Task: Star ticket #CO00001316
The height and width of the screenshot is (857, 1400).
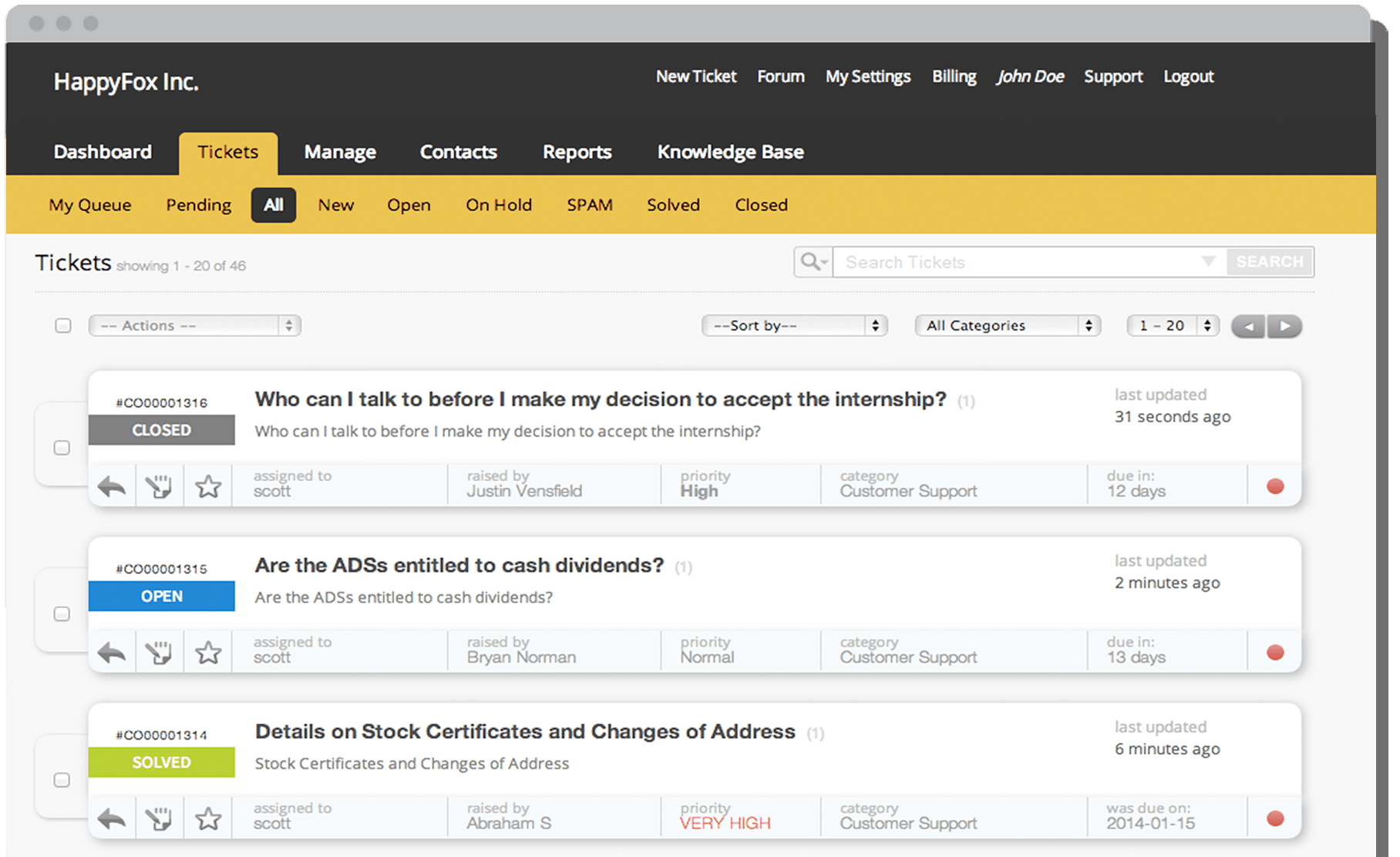Action: click(208, 486)
